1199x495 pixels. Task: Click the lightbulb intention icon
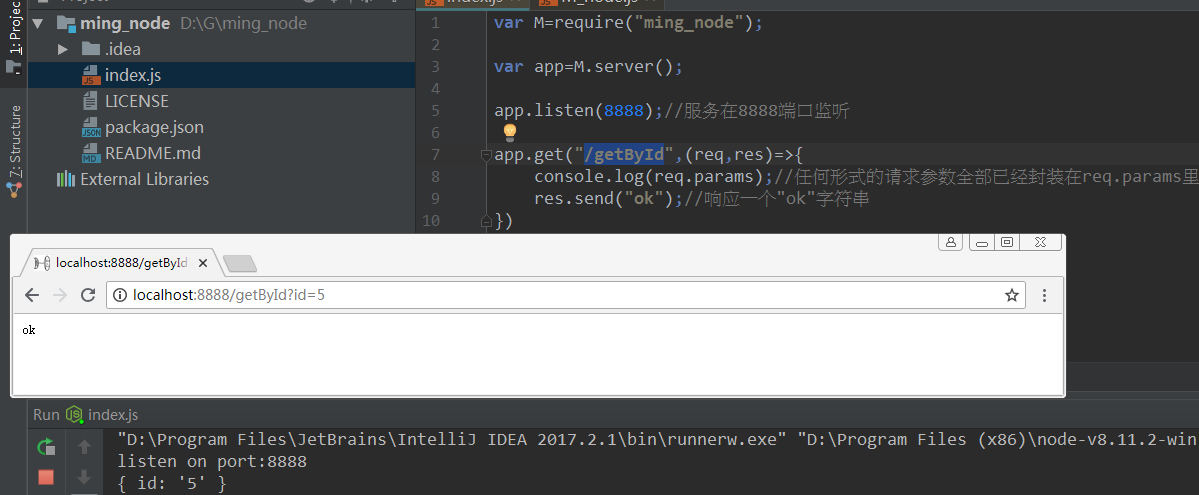pos(510,132)
